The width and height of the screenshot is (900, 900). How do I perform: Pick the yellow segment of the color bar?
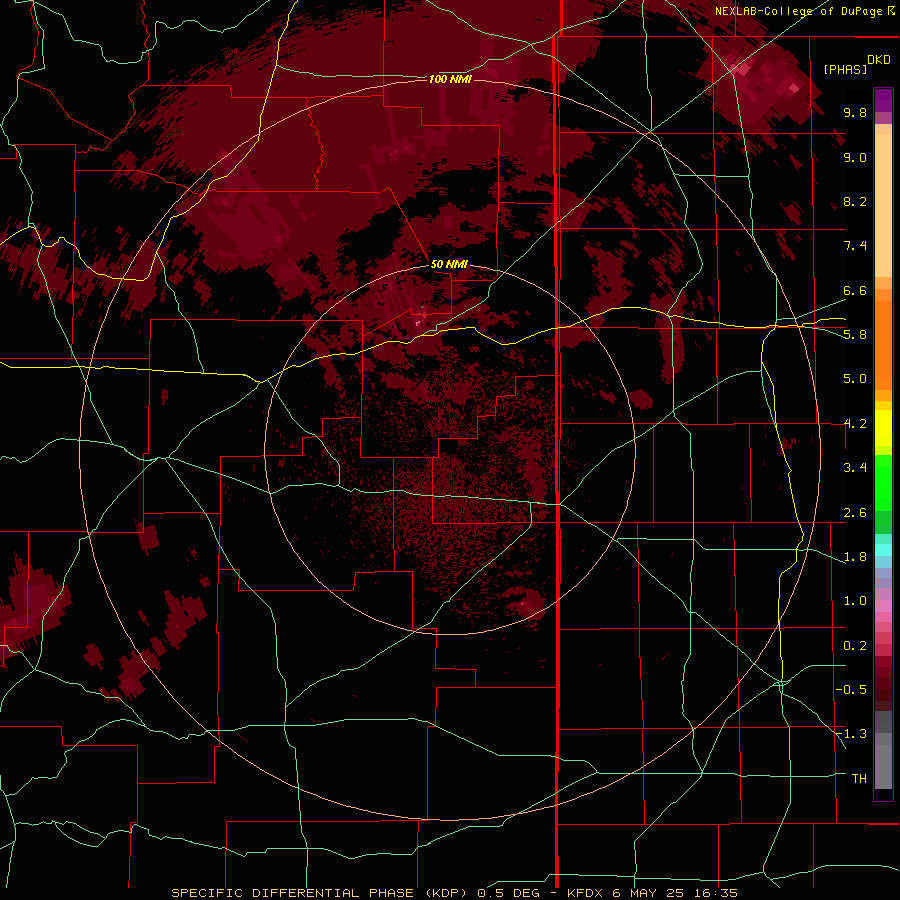(883, 428)
